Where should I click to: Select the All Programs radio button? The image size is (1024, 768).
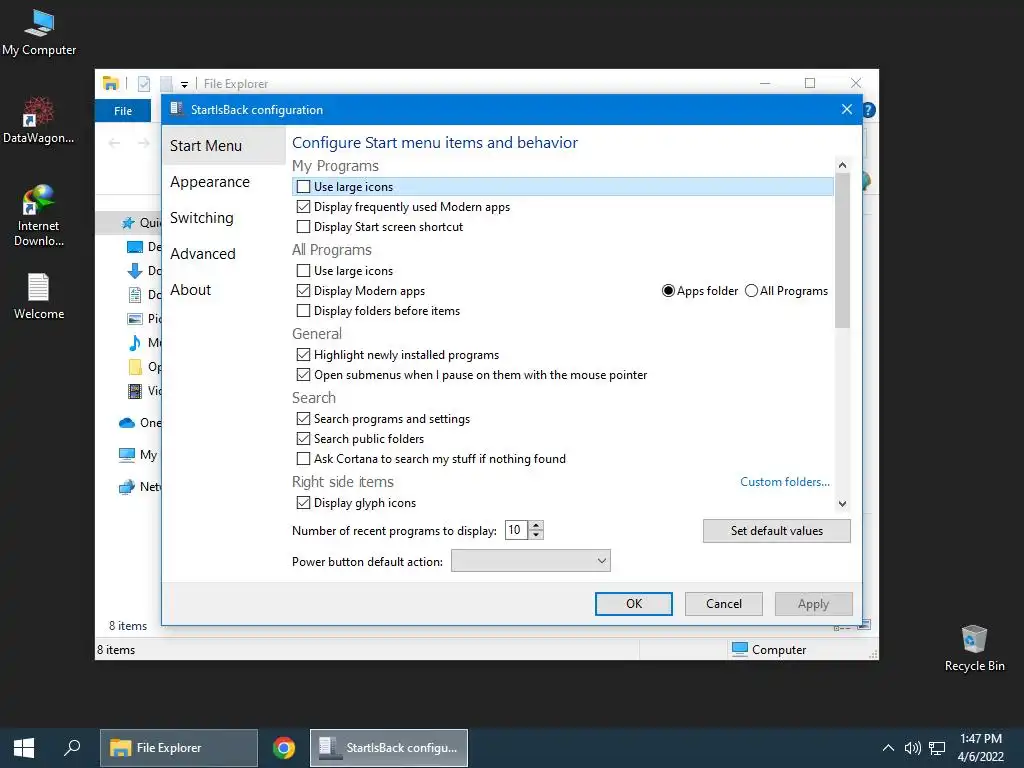tap(751, 291)
